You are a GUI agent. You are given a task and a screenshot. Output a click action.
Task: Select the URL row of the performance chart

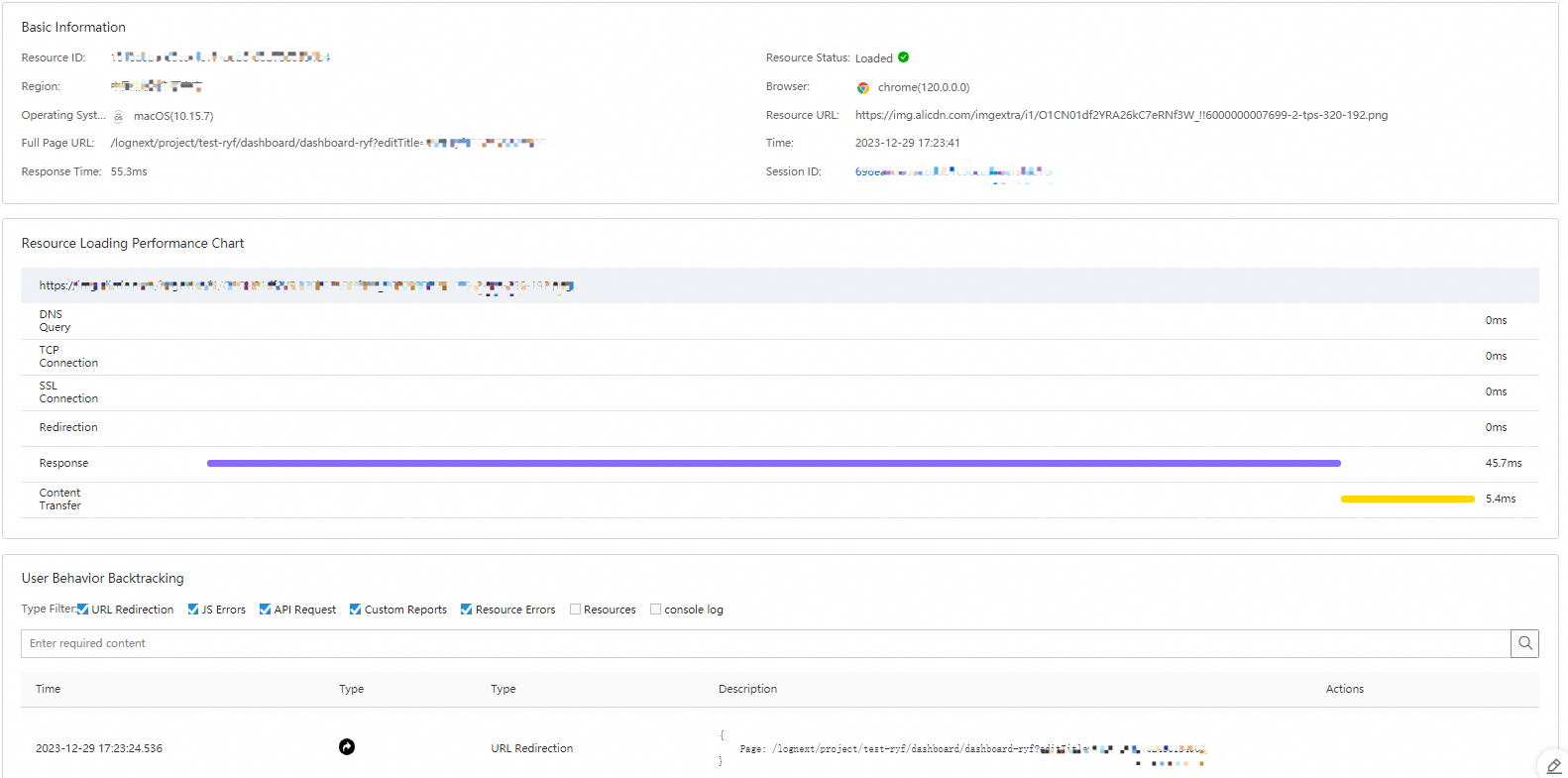[780, 285]
